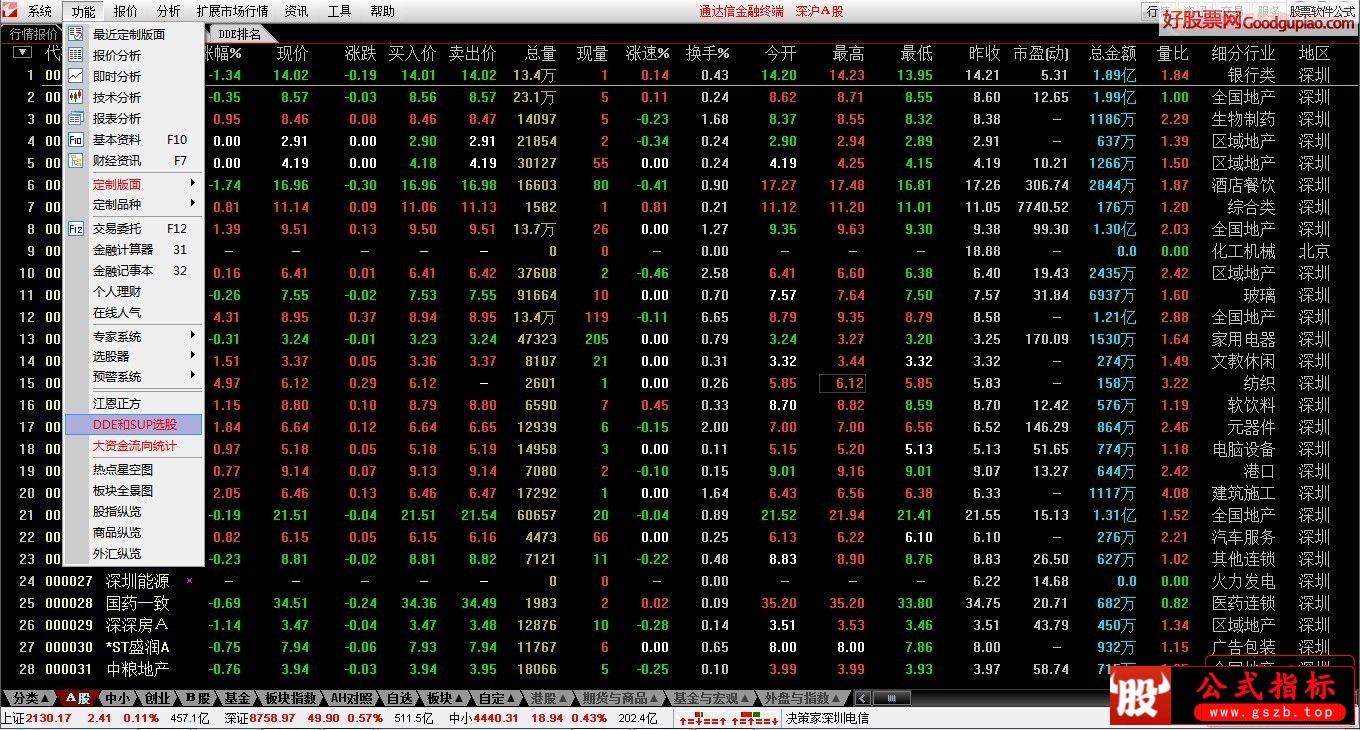Select the B股 bottom tab
Image resolution: width=1360 pixels, height=730 pixels.
[198, 698]
